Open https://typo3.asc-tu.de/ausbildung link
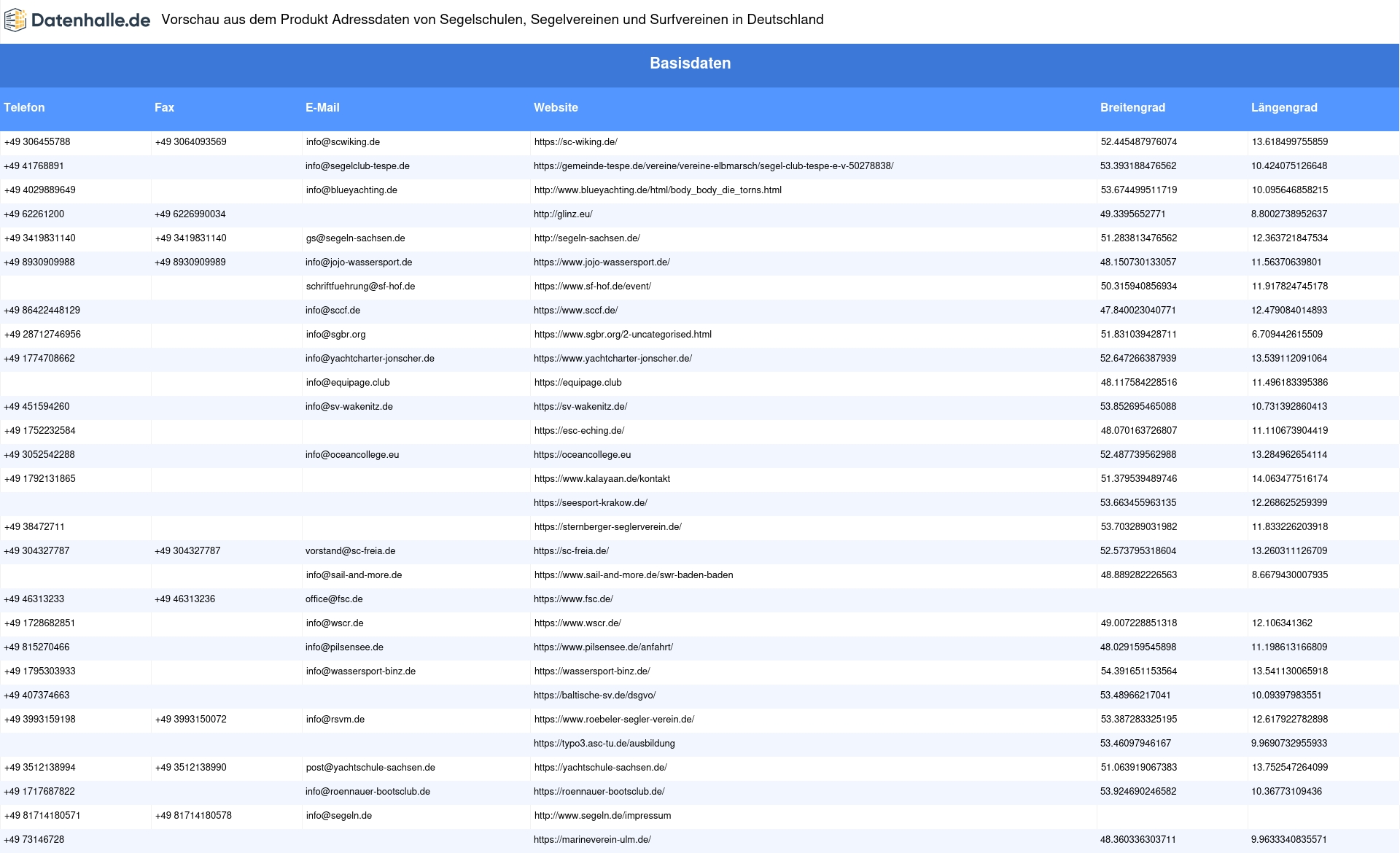Viewport: 1400px width, 853px height. (604, 744)
